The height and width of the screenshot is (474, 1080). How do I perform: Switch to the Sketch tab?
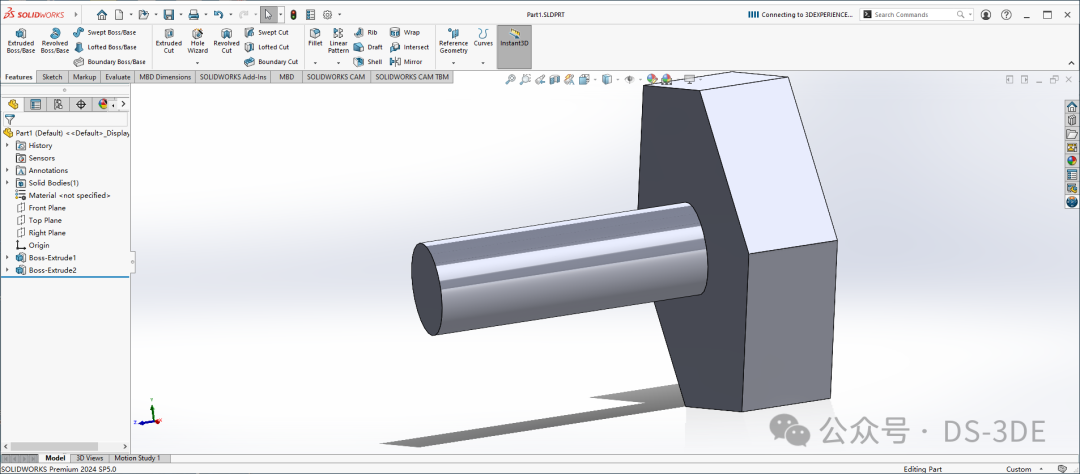point(52,77)
